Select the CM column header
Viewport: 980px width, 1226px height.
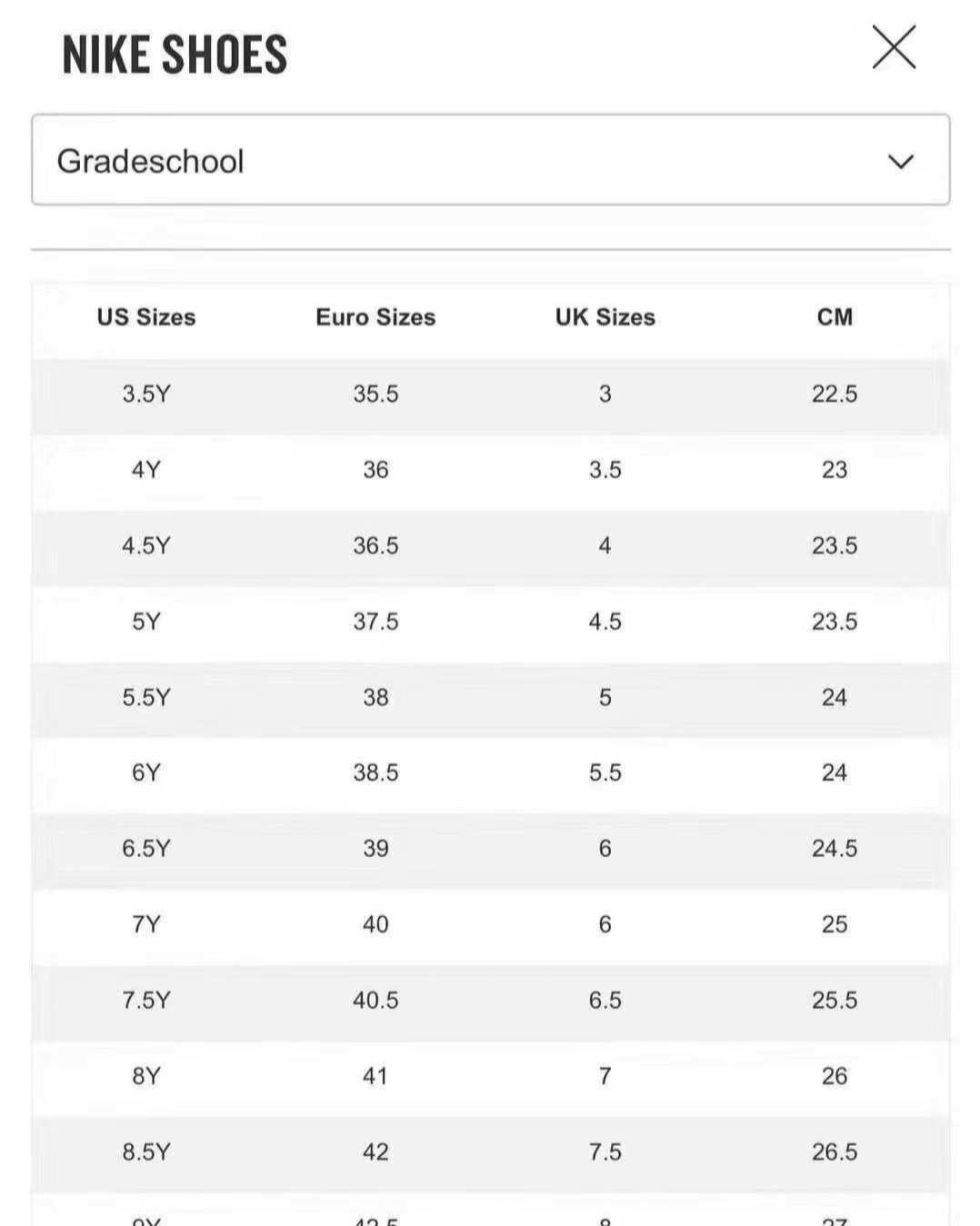835,317
